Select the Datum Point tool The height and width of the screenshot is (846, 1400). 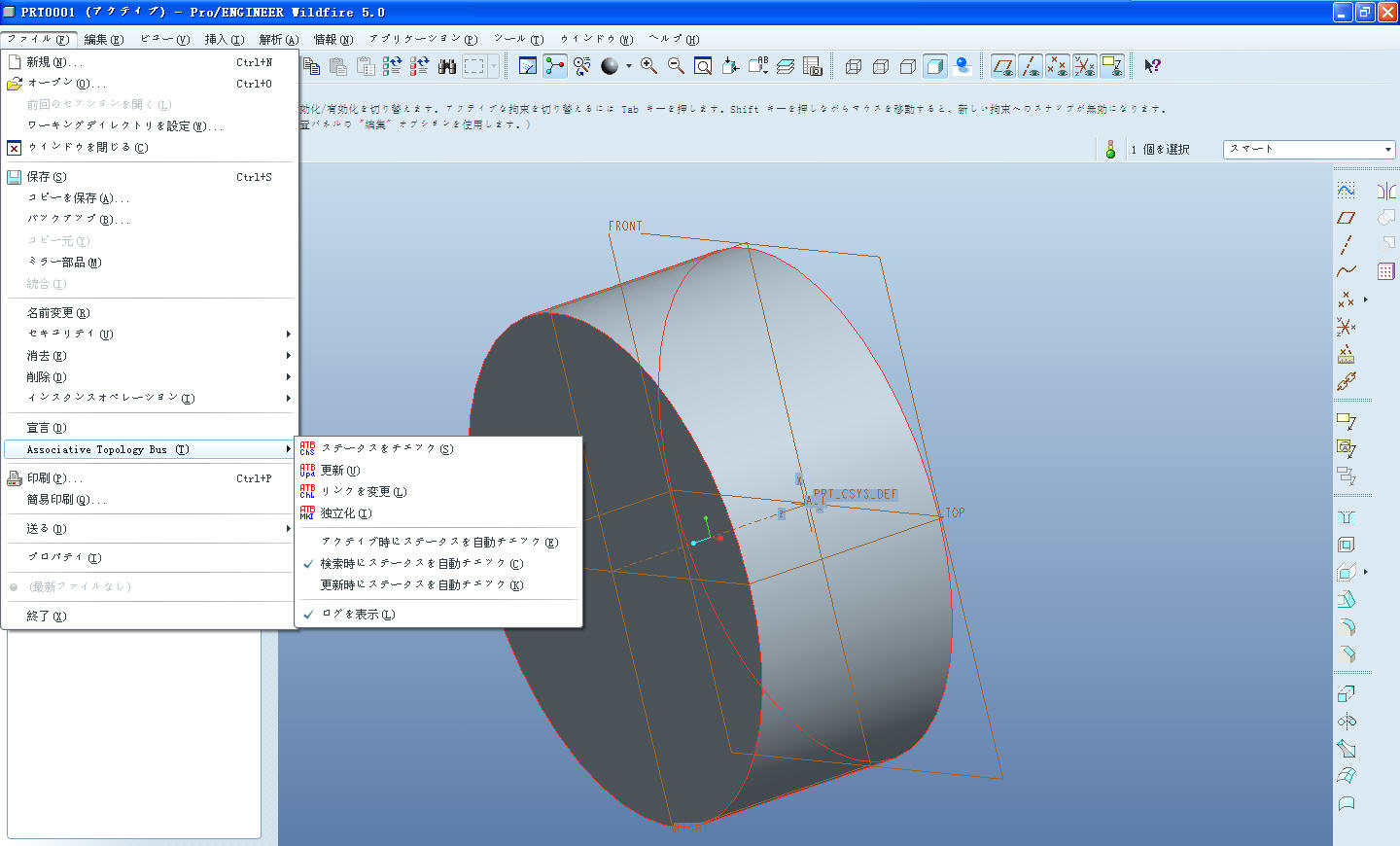pos(1346,300)
